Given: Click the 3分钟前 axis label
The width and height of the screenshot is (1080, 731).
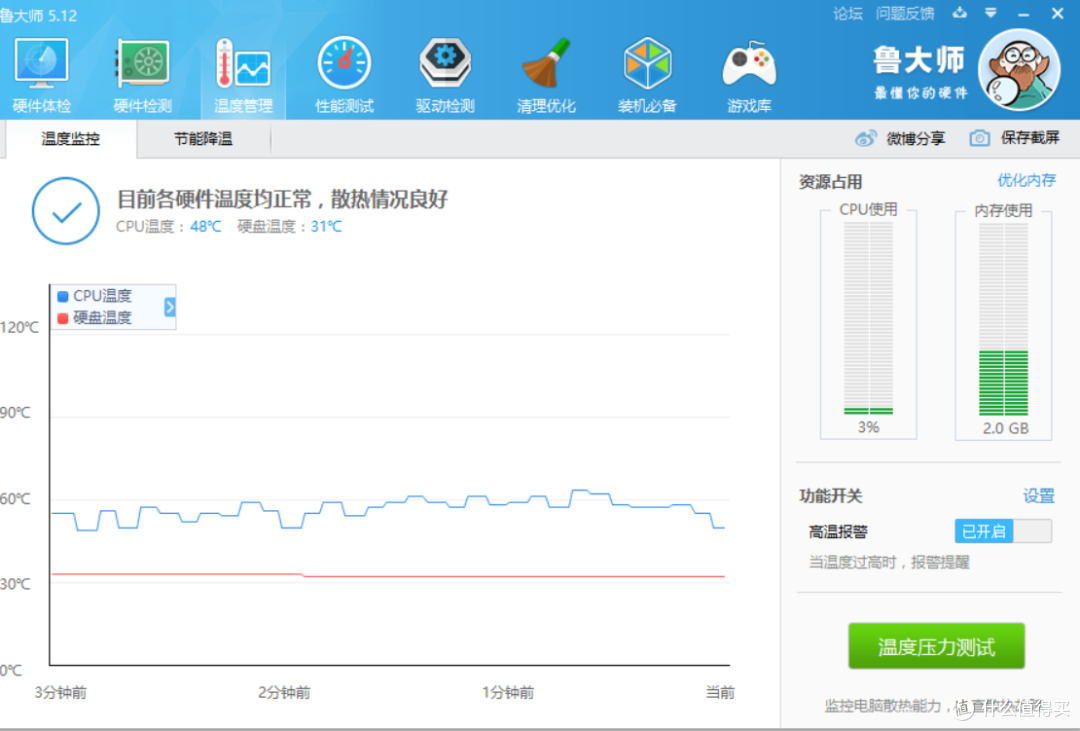Looking at the screenshot, I should 61,692.
